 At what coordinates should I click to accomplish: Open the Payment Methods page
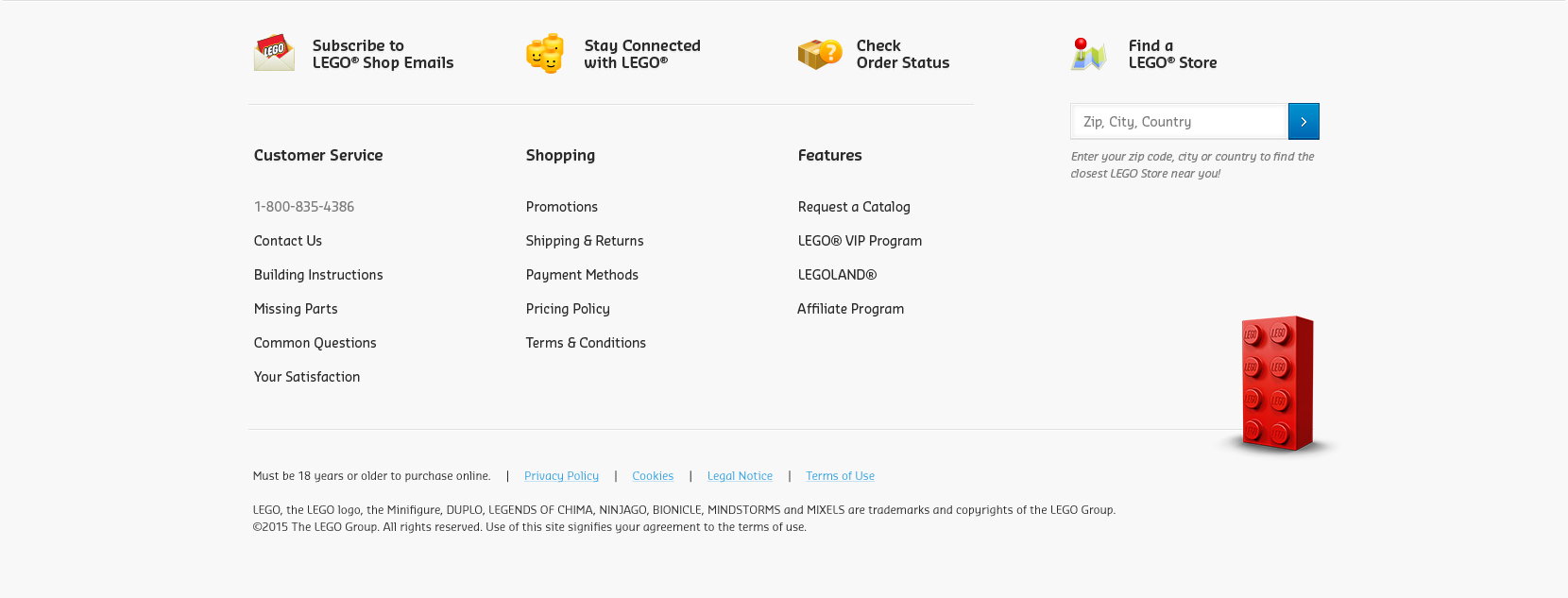point(582,275)
